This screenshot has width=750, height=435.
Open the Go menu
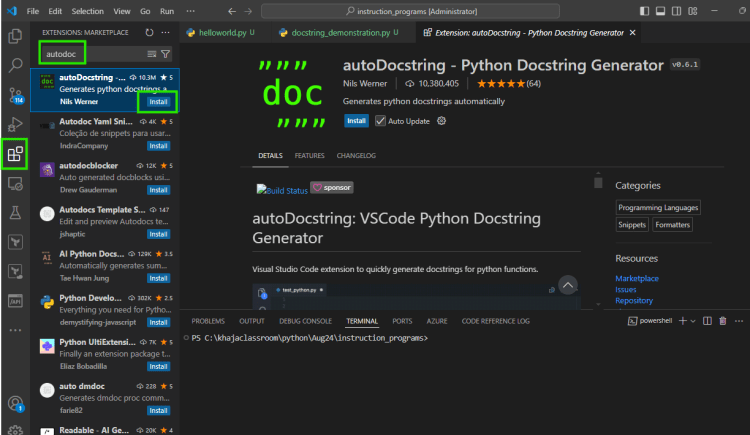click(145, 11)
